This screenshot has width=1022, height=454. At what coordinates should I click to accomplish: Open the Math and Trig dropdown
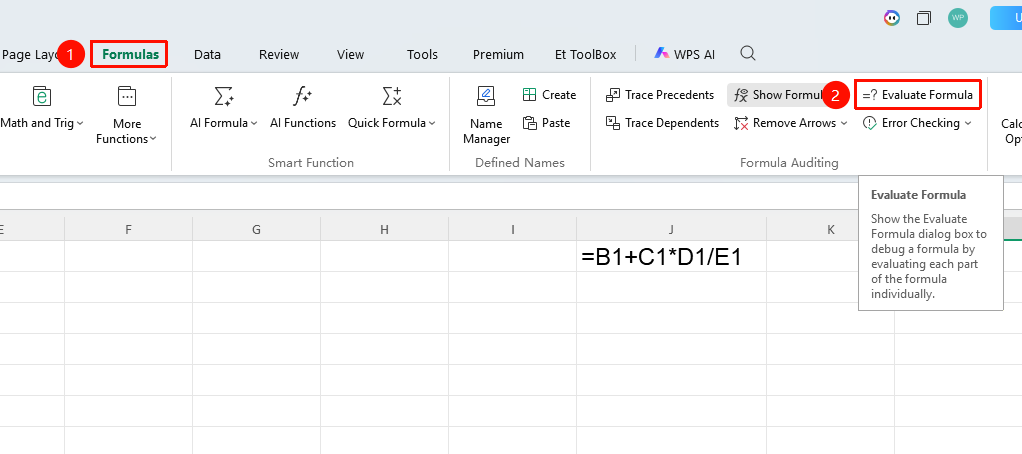(41, 123)
